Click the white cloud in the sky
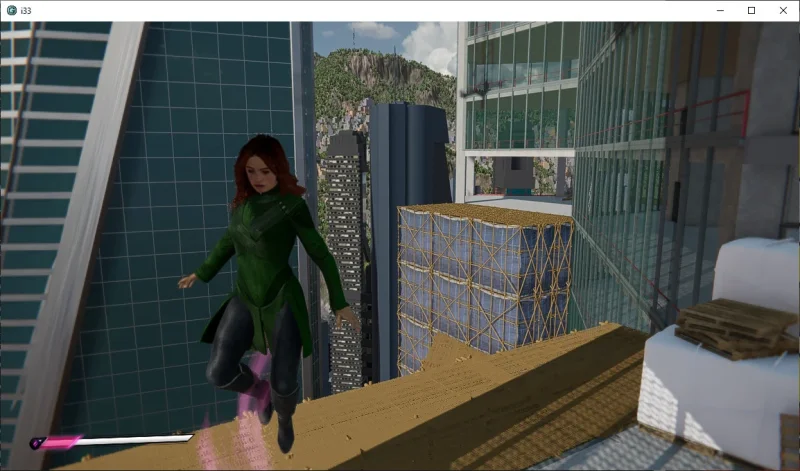The height and width of the screenshot is (471, 800). click(432, 45)
